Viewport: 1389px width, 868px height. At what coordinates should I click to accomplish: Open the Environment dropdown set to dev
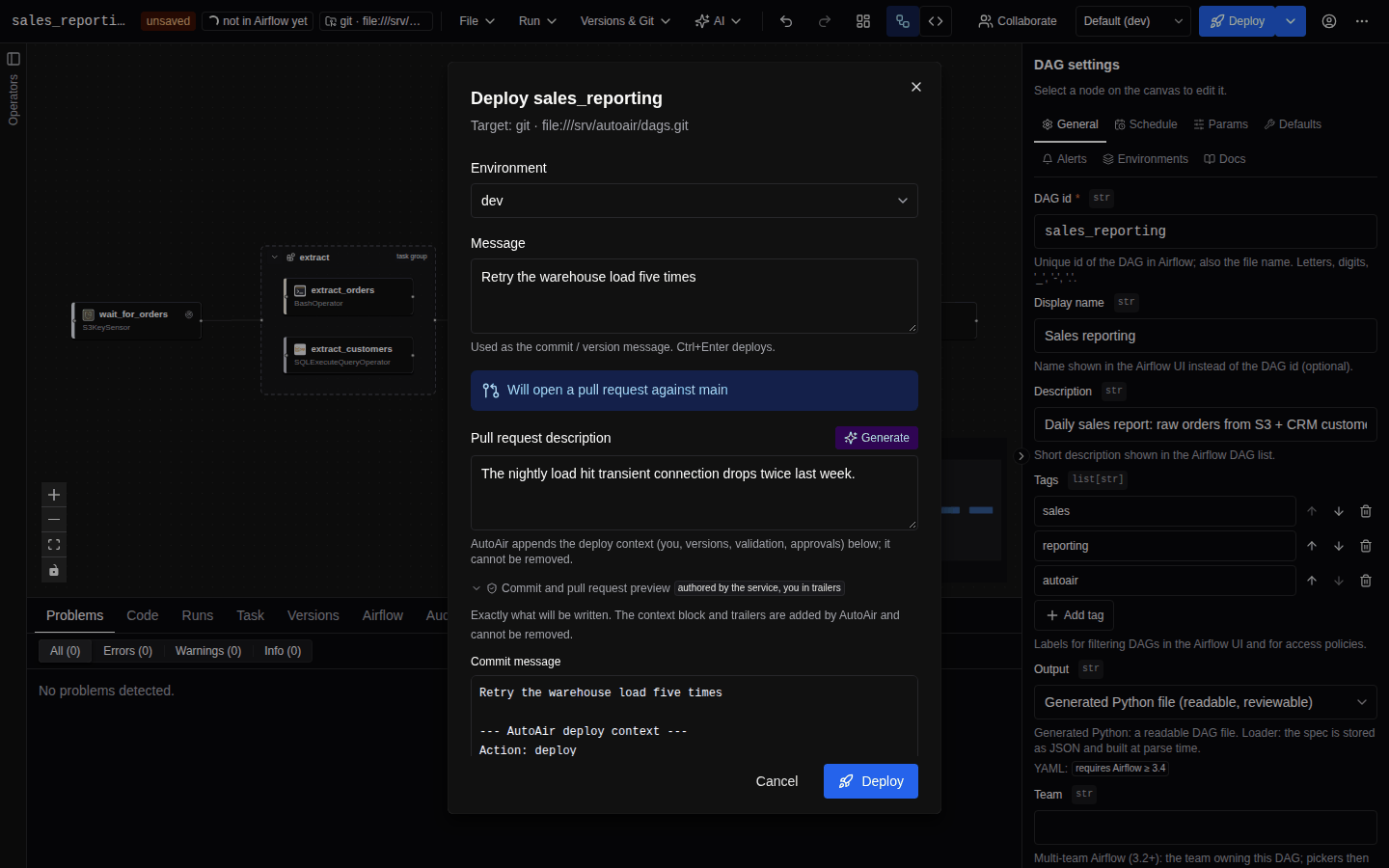click(x=694, y=201)
